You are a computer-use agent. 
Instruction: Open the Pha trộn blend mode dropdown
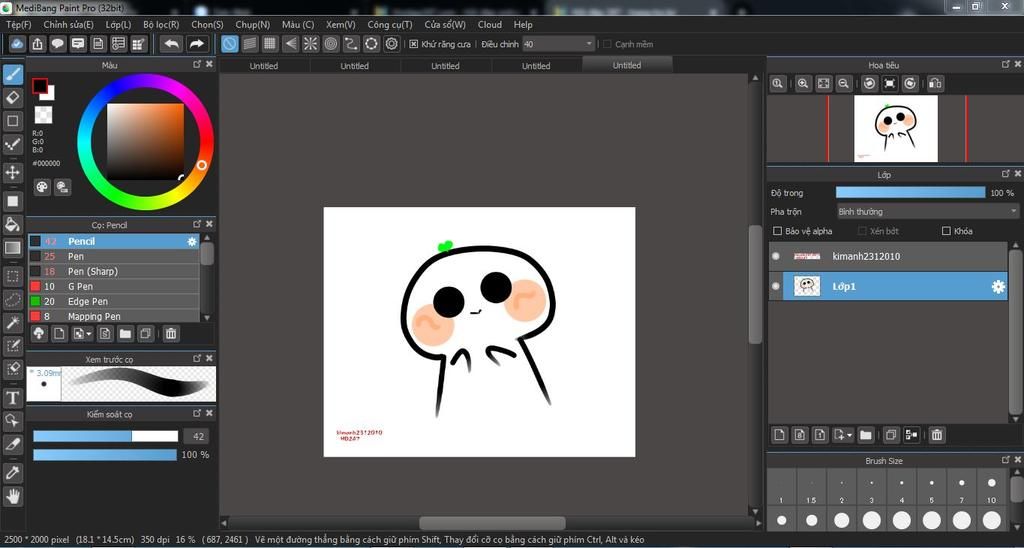click(927, 212)
